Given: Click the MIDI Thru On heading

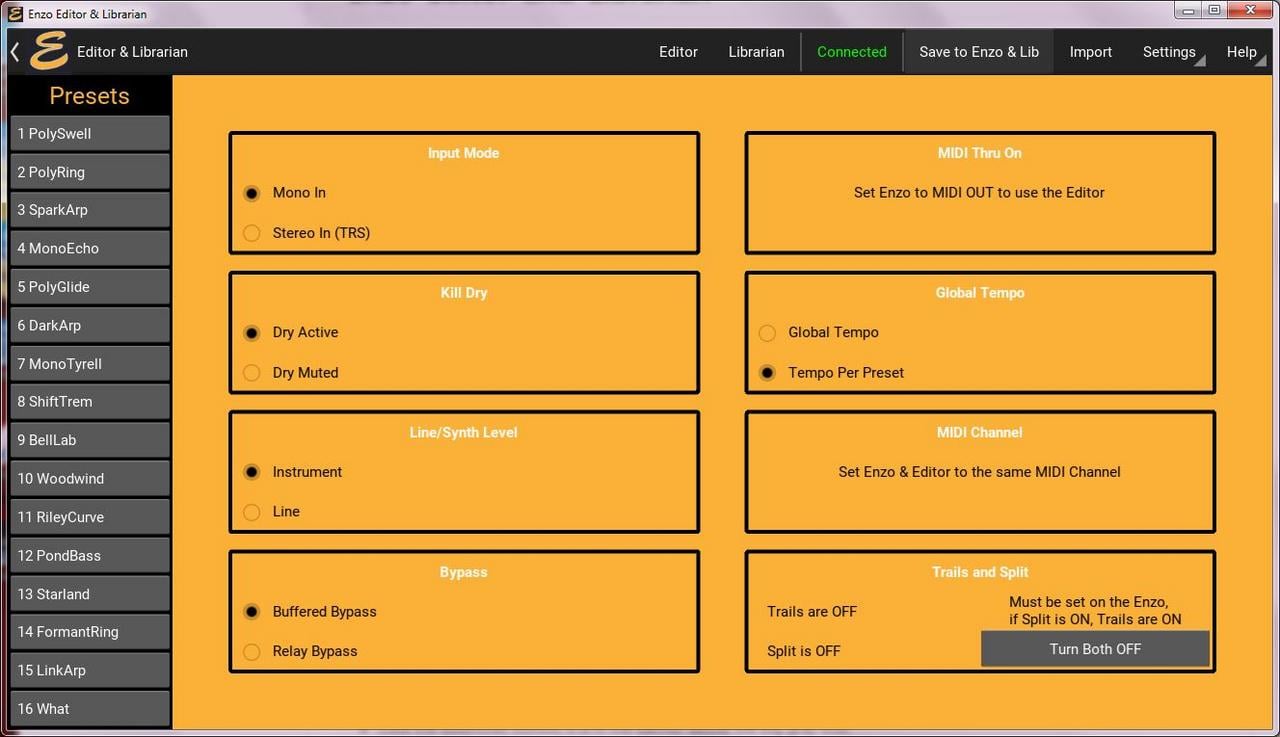Looking at the screenshot, I should click(980, 153).
